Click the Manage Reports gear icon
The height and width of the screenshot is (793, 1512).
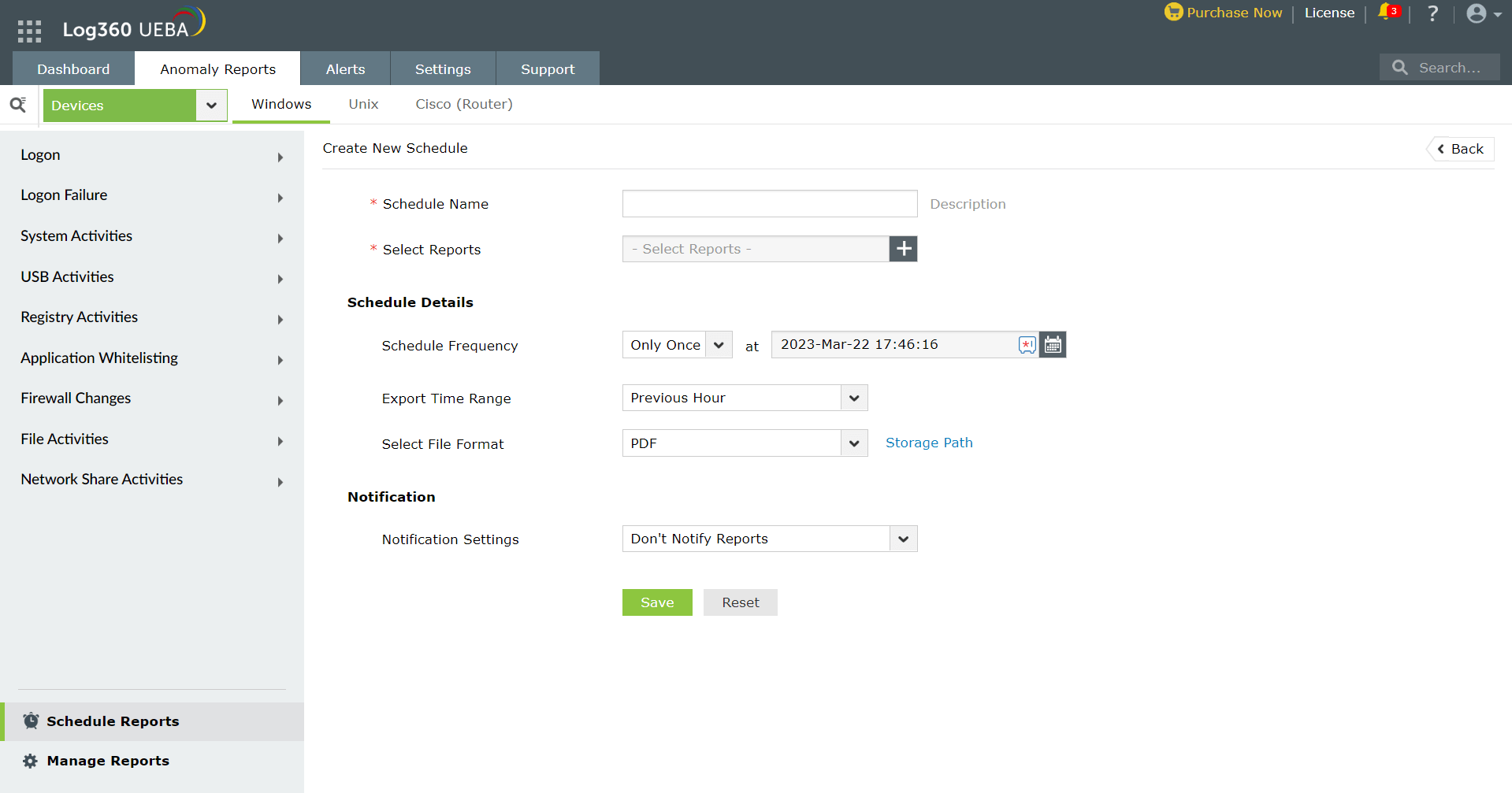click(30, 761)
